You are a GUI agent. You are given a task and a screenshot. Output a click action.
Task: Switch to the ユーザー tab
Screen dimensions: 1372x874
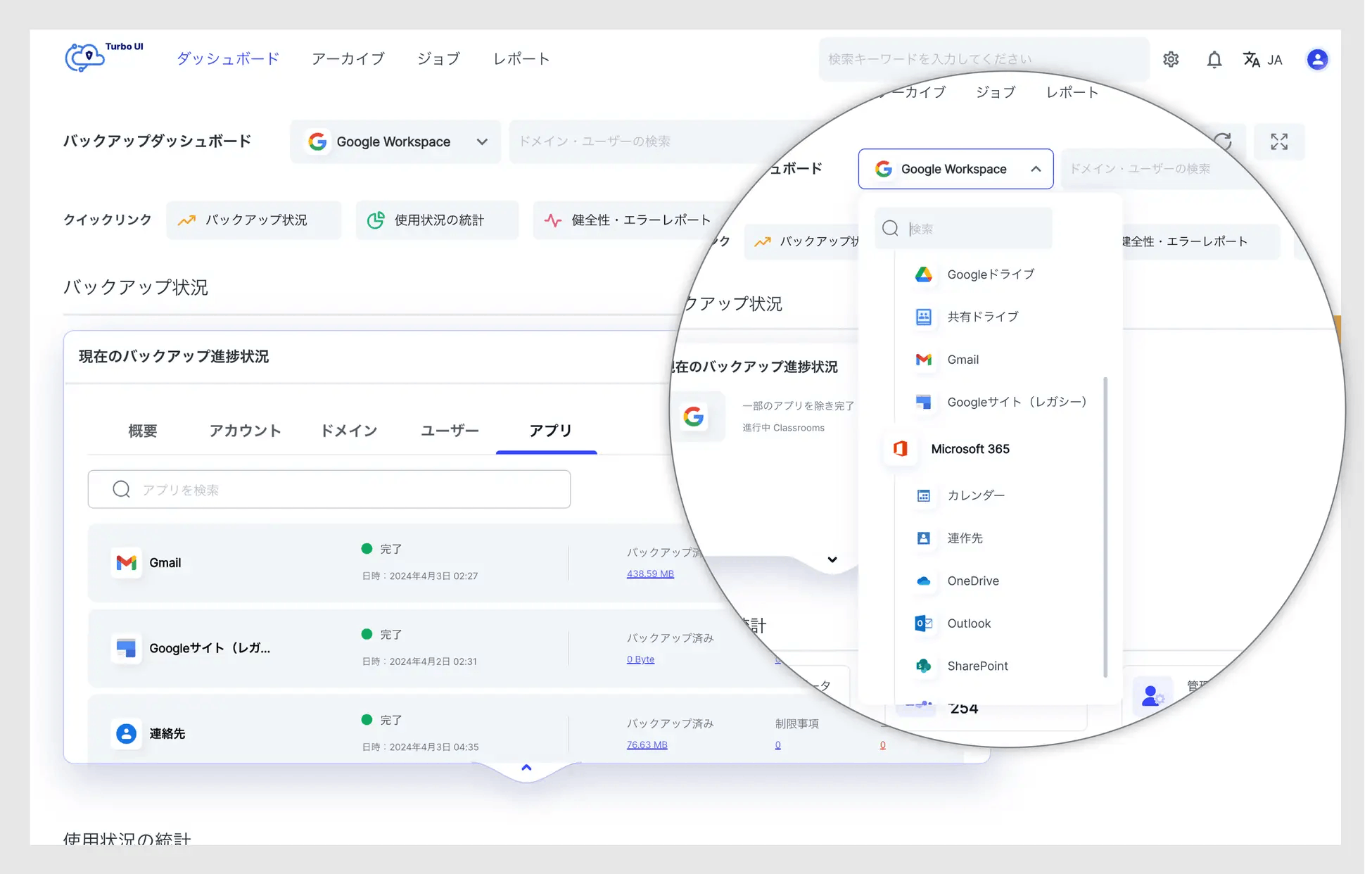(x=450, y=431)
